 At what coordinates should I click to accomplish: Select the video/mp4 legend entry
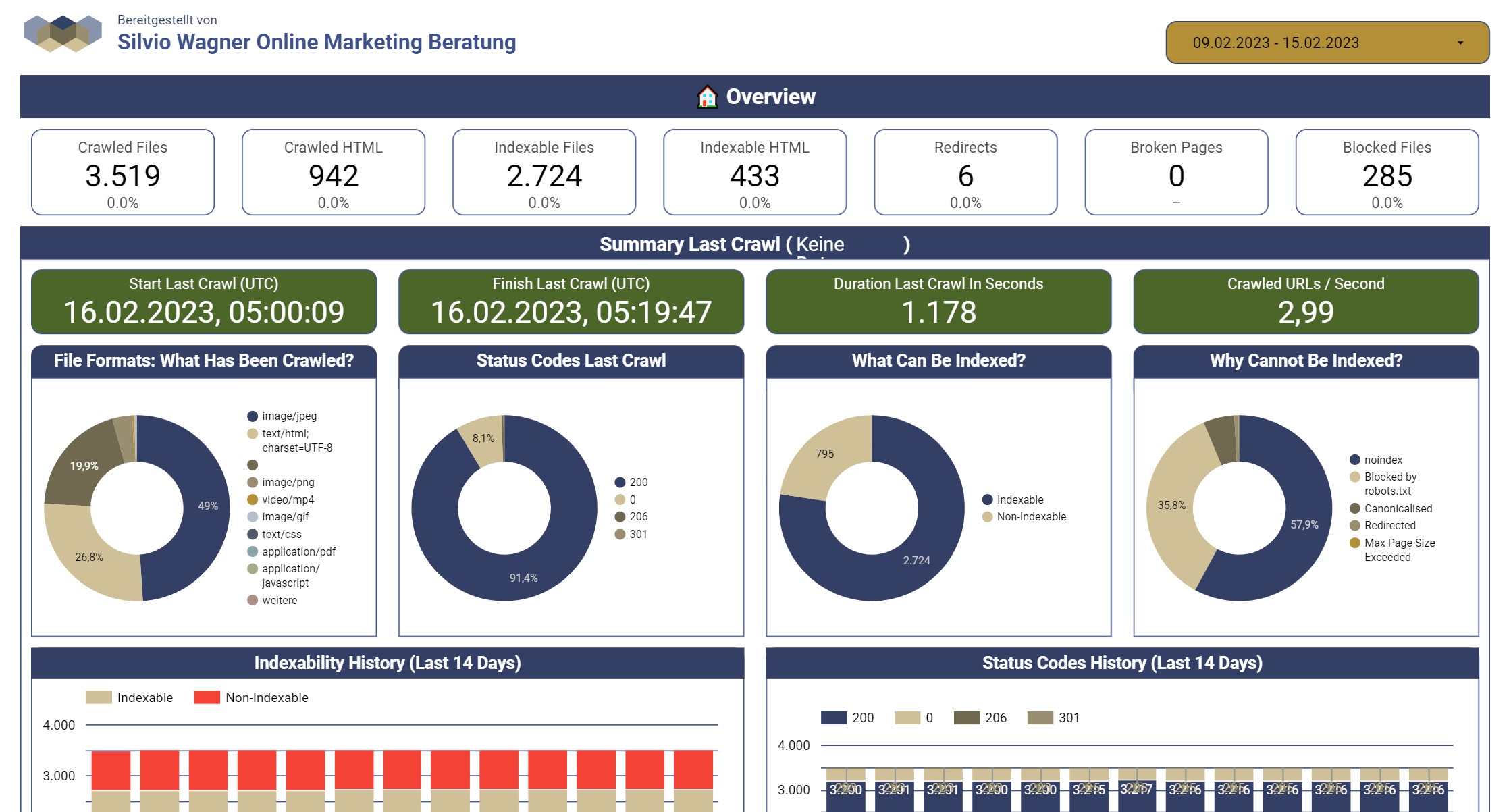point(281,499)
